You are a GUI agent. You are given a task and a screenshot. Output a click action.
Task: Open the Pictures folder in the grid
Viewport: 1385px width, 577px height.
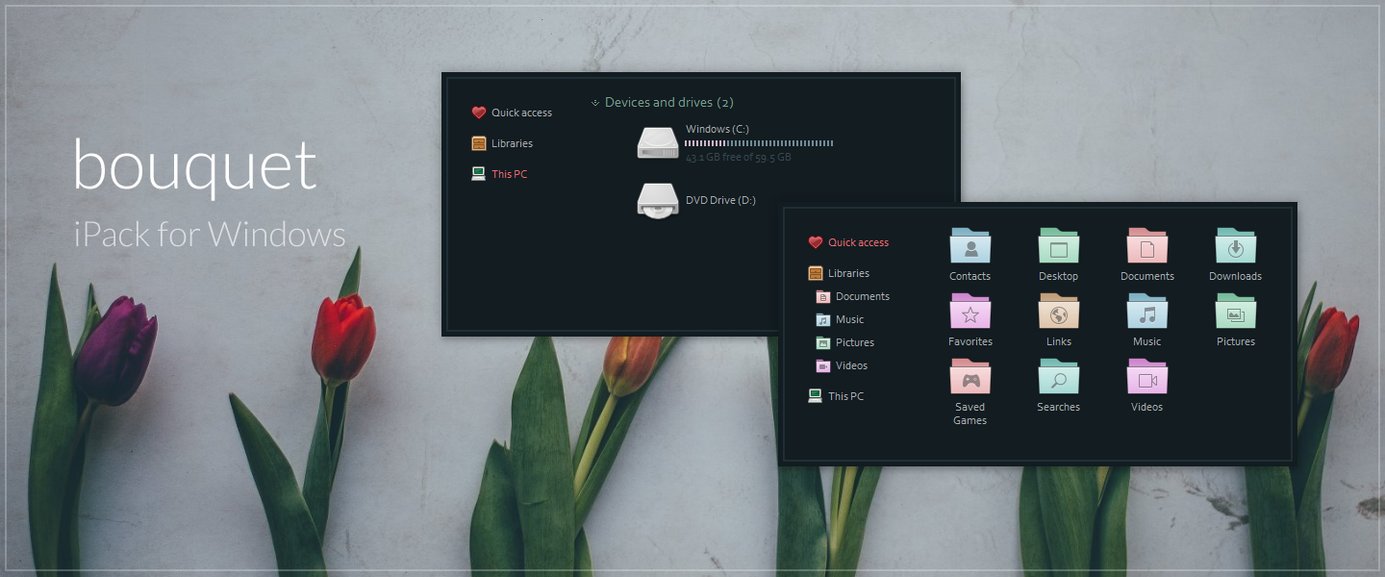pos(1235,312)
